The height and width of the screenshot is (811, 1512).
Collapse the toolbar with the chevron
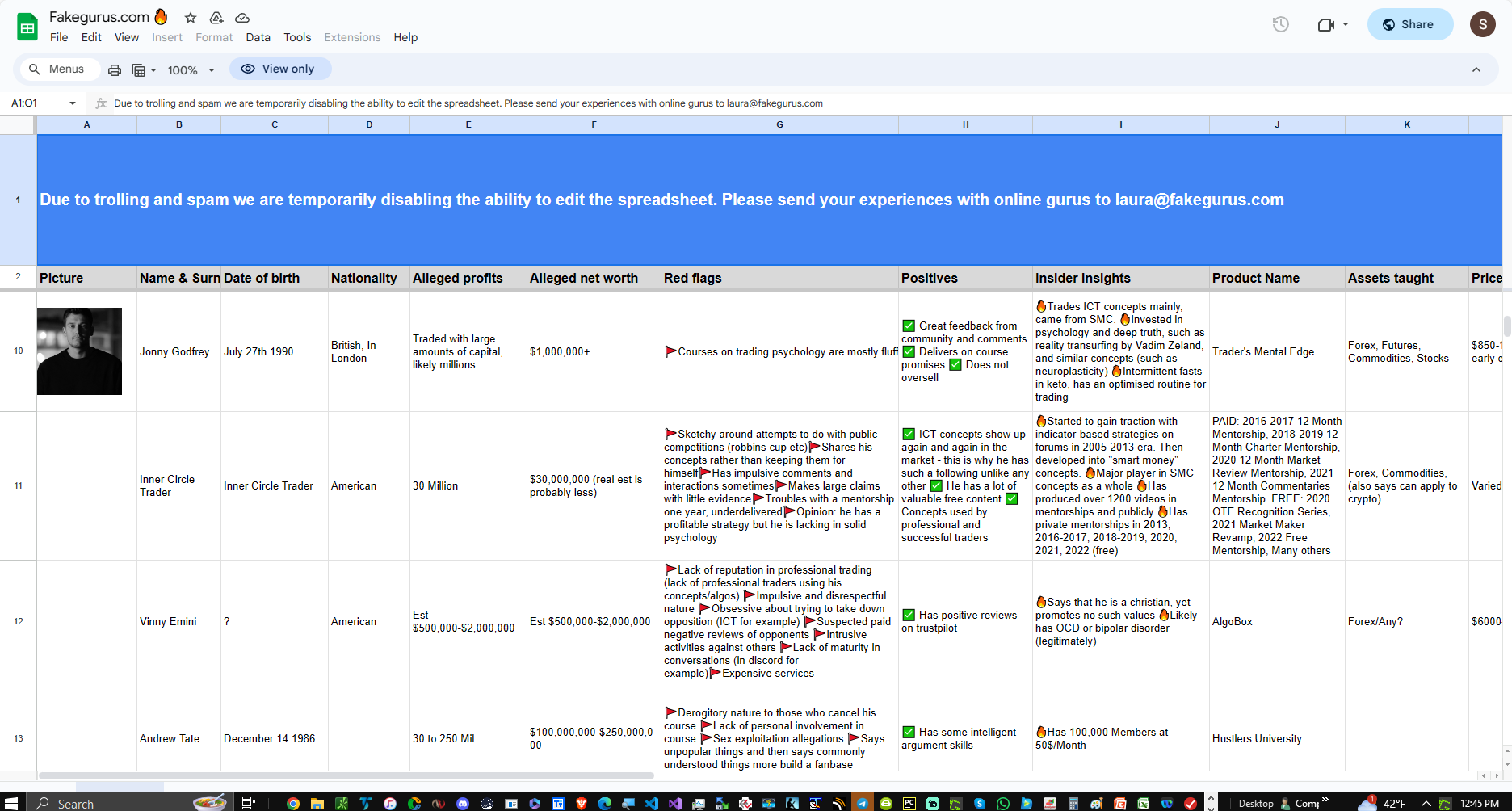(1476, 69)
